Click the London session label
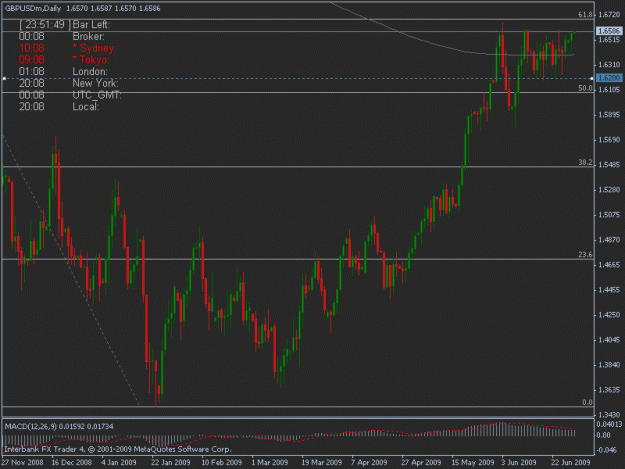This screenshot has height=469, width=625. click(90, 71)
